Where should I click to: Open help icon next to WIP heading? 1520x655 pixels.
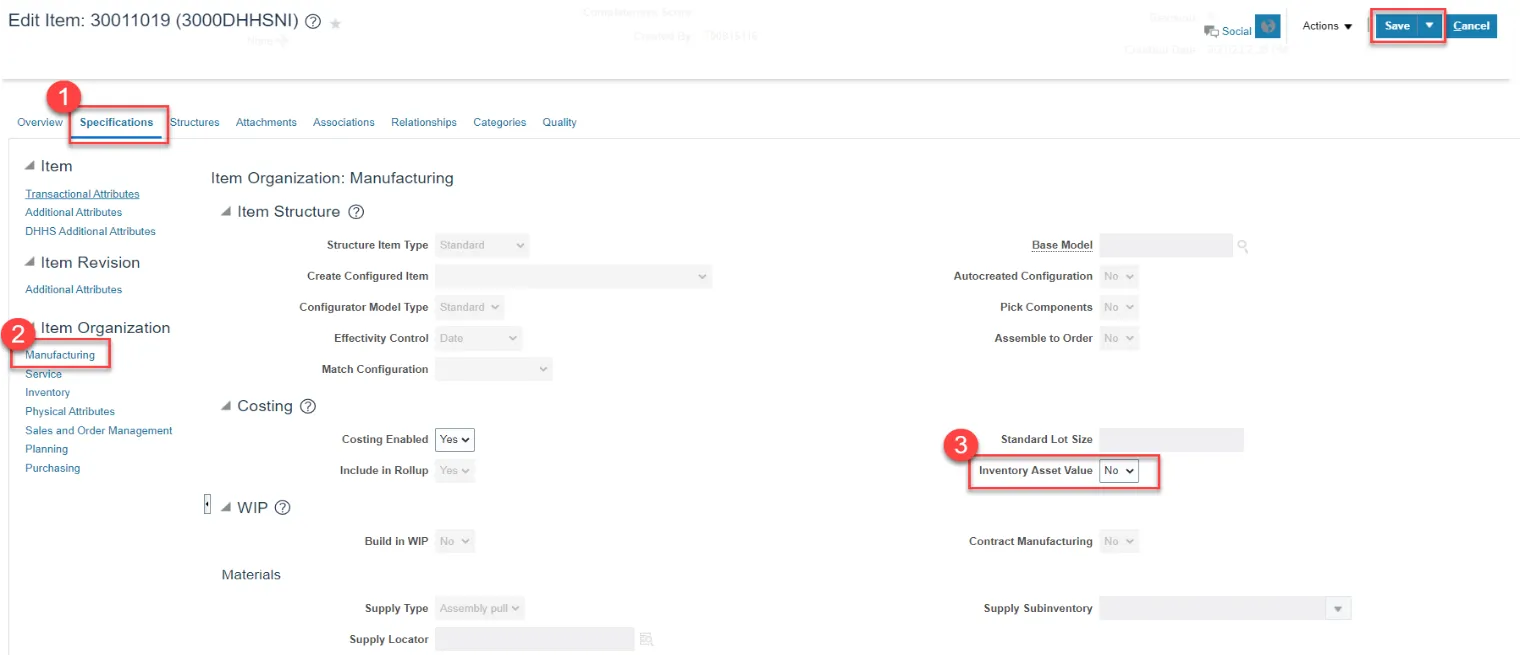coord(282,508)
